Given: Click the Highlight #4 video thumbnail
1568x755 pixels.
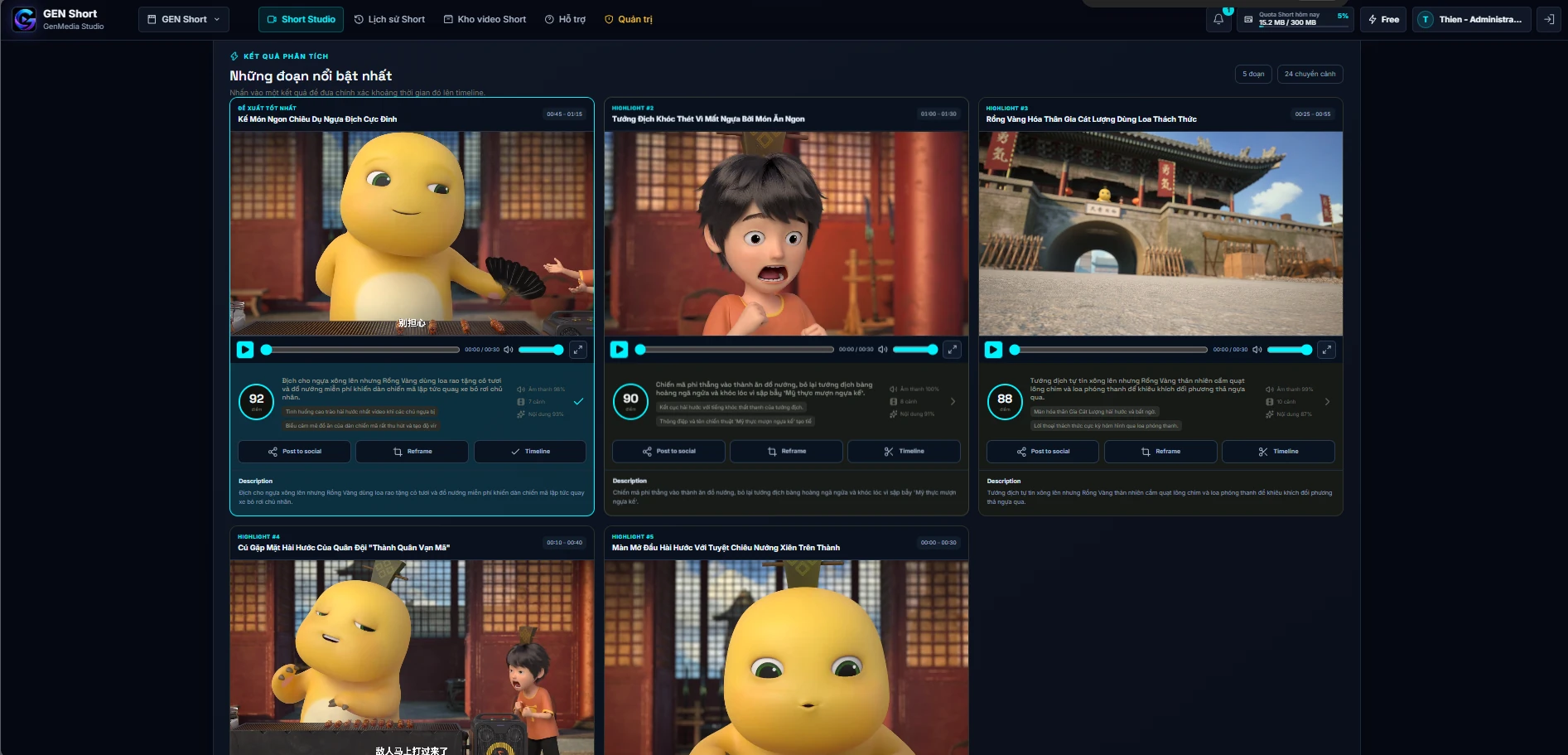Looking at the screenshot, I should click(412, 657).
